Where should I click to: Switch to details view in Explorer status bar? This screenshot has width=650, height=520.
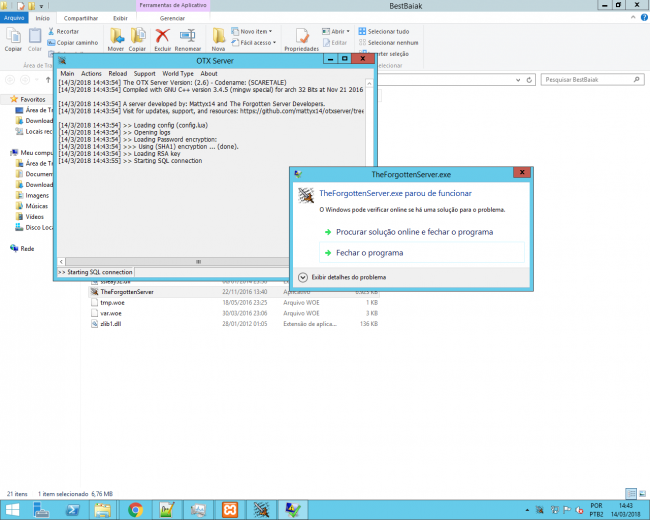[631, 493]
